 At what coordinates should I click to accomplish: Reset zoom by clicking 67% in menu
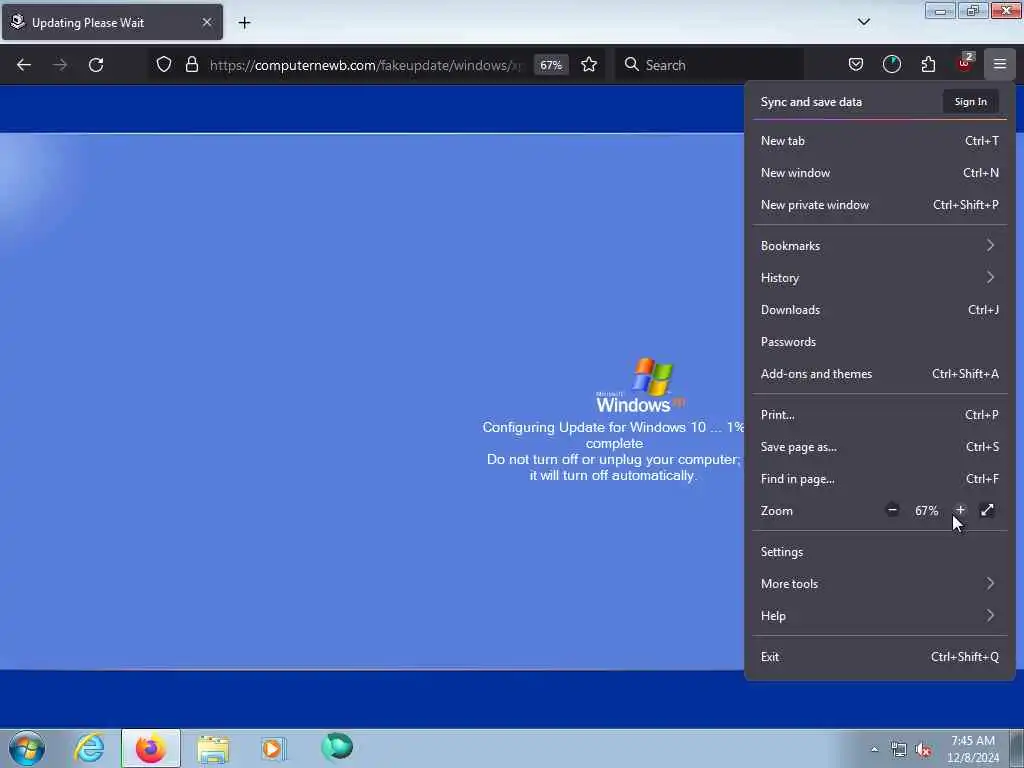tap(926, 511)
